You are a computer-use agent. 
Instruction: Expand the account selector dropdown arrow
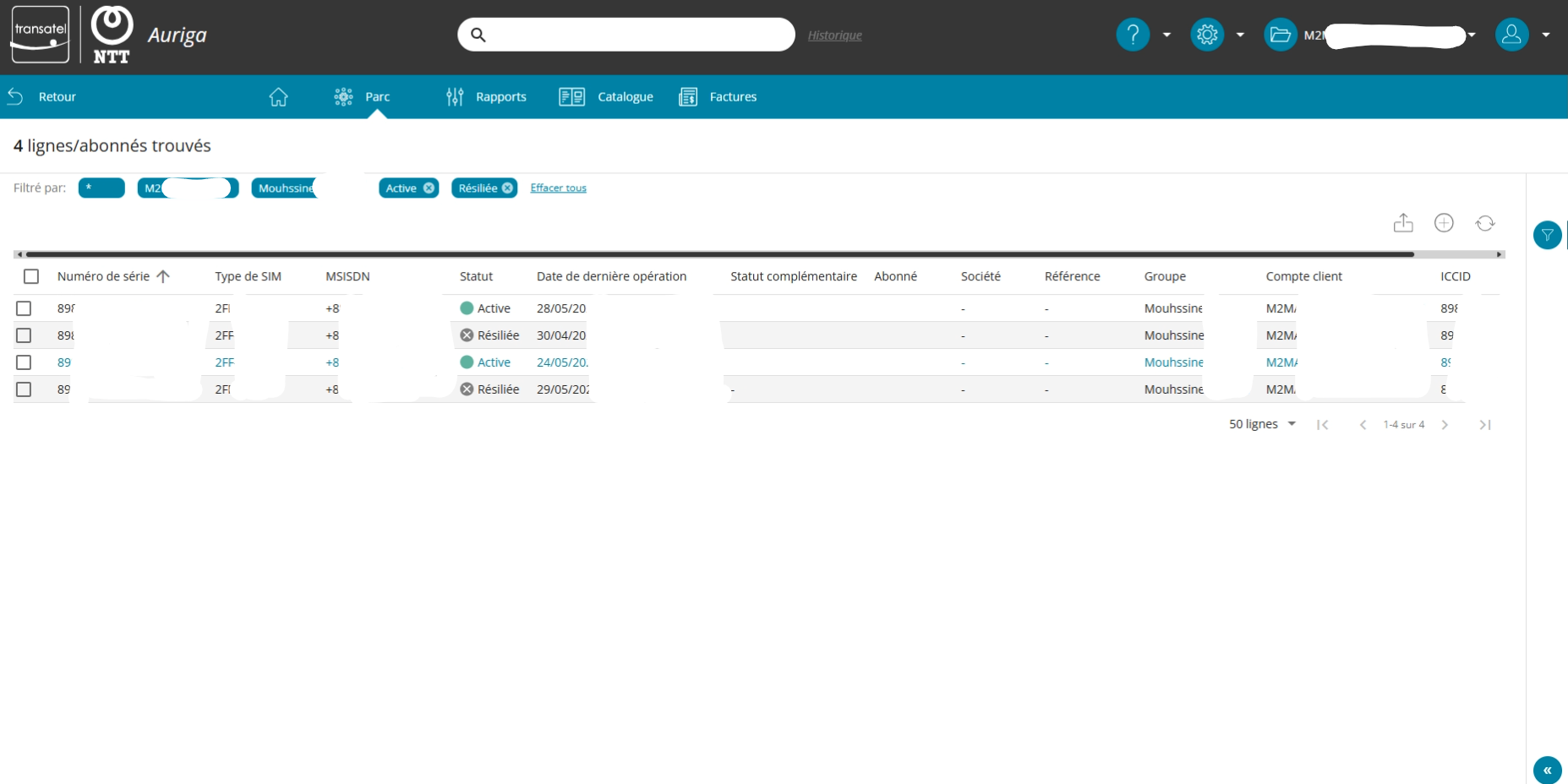click(x=1472, y=35)
